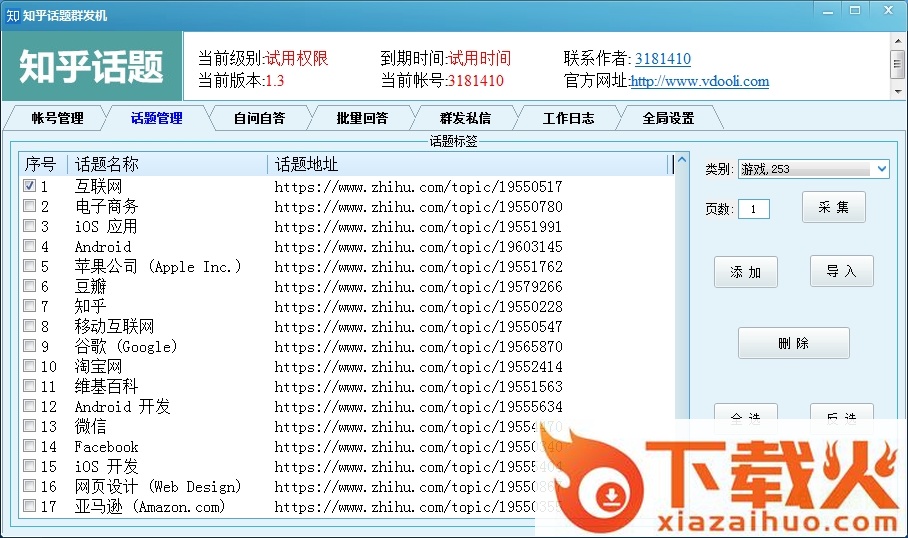The height and width of the screenshot is (538, 908).
Task: Sort by the 话题名称 column header
Action: (x=168, y=164)
